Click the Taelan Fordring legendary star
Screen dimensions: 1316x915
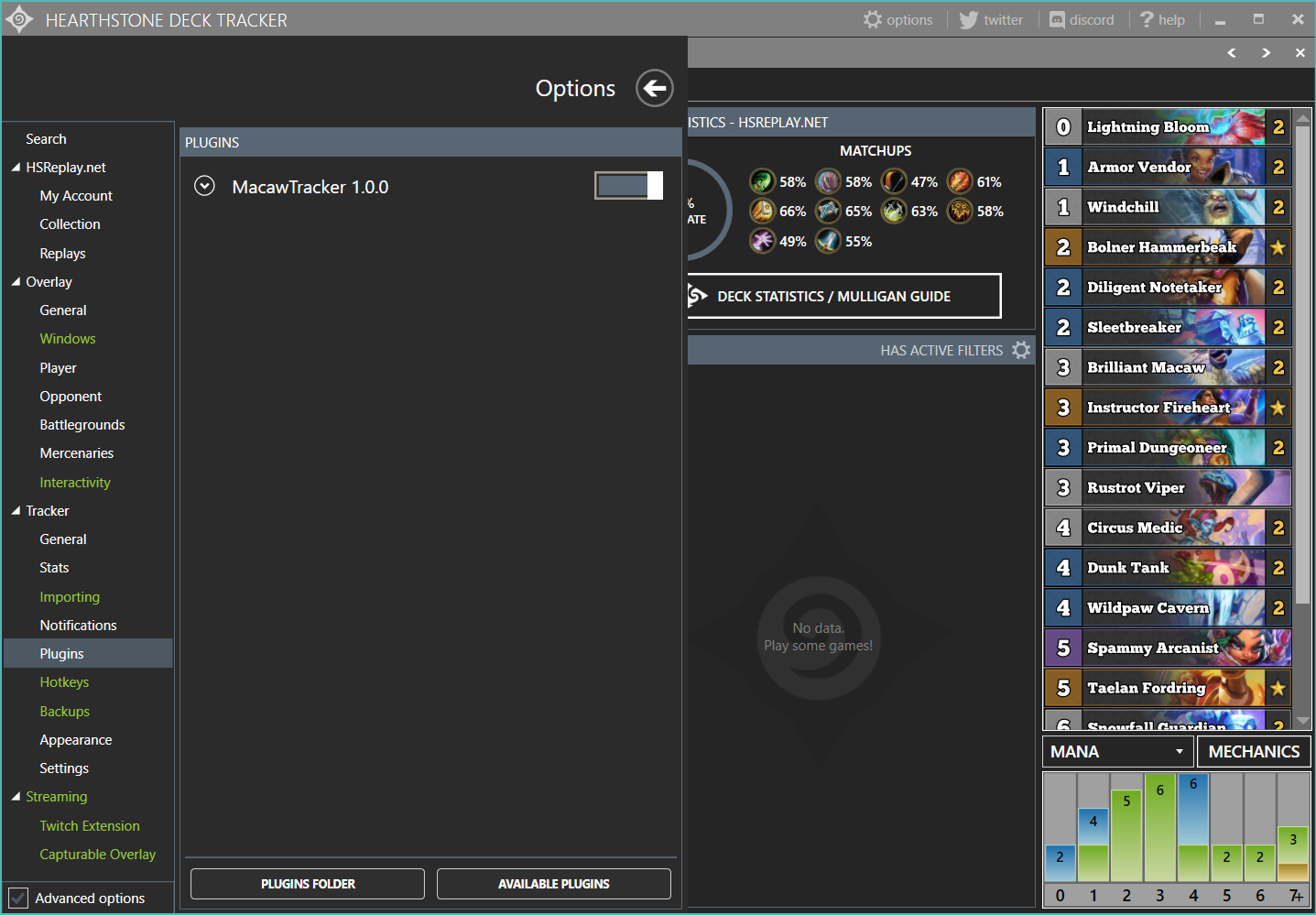pyautogui.click(x=1278, y=688)
